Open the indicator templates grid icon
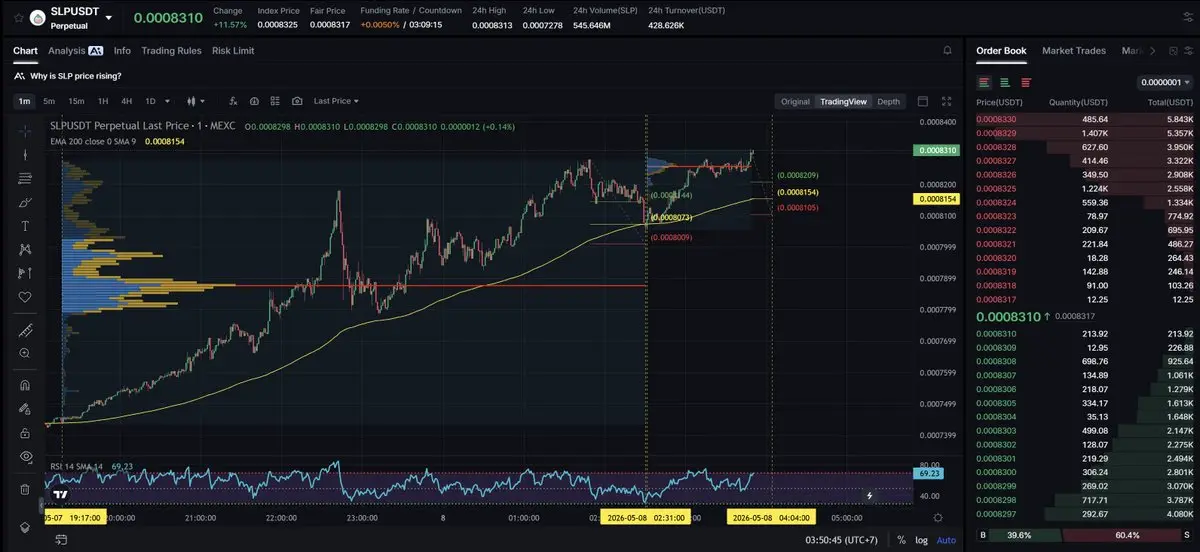The width and height of the screenshot is (1200, 552). [276, 101]
